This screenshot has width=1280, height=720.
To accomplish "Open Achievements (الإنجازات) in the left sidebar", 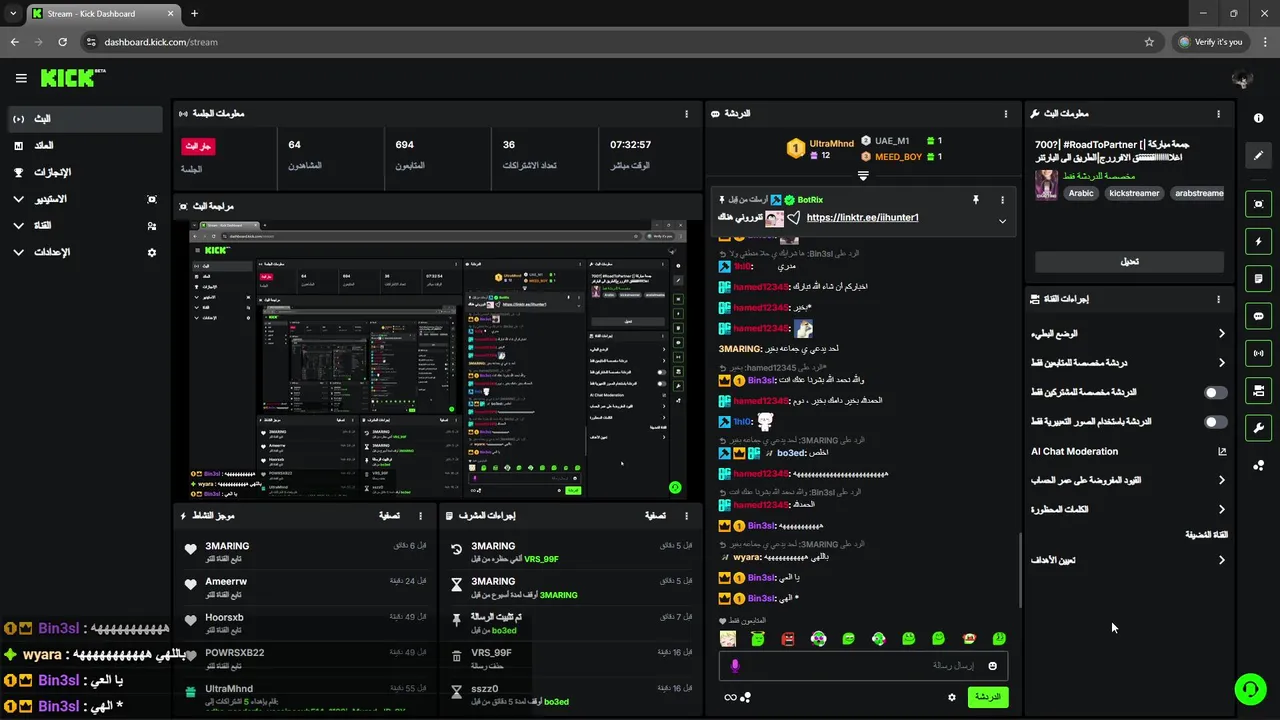I will pos(84,172).
